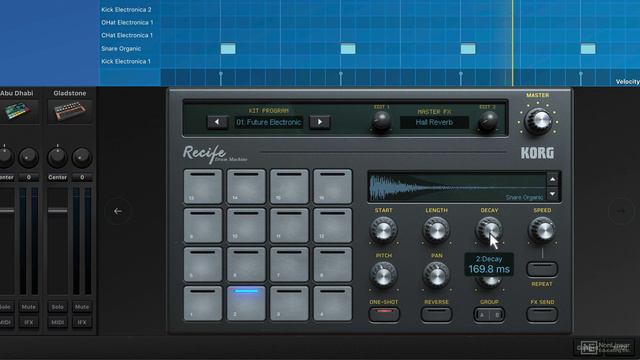Tap drum pad 11
Image resolution: width=640 pixels, height=360 pixels.
[x=289, y=225]
